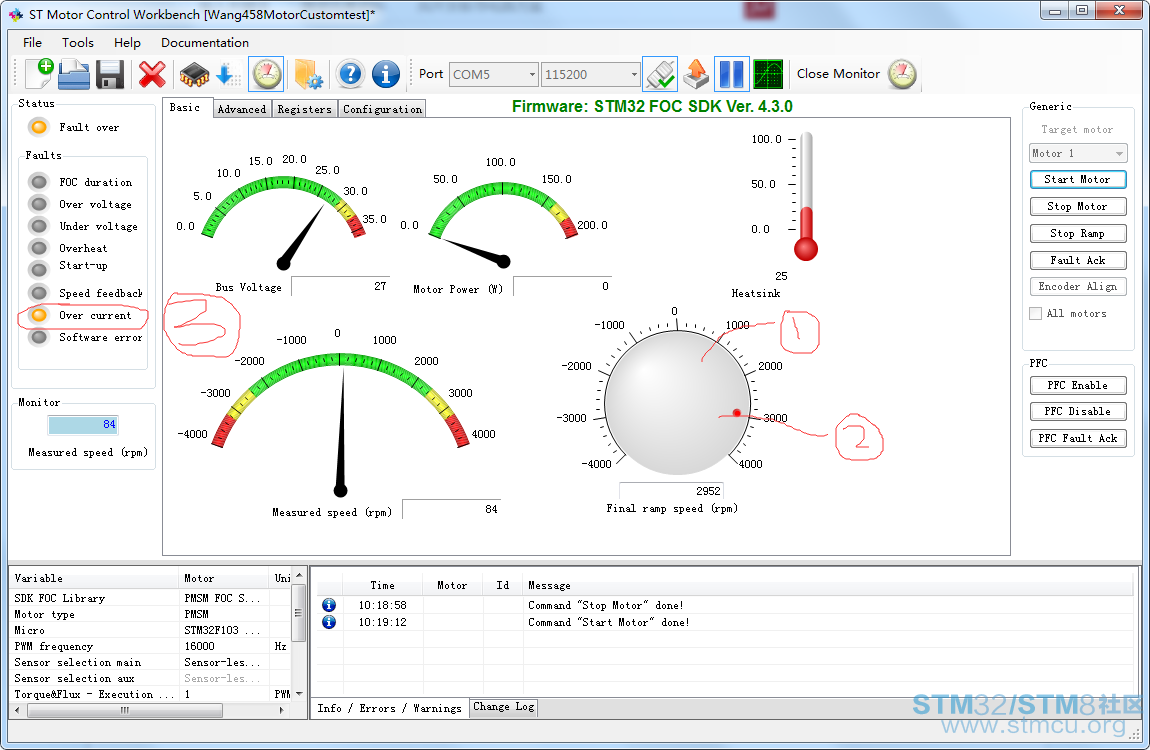Click the Stop Motor button
1150x750 pixels.
(1077, 206)
